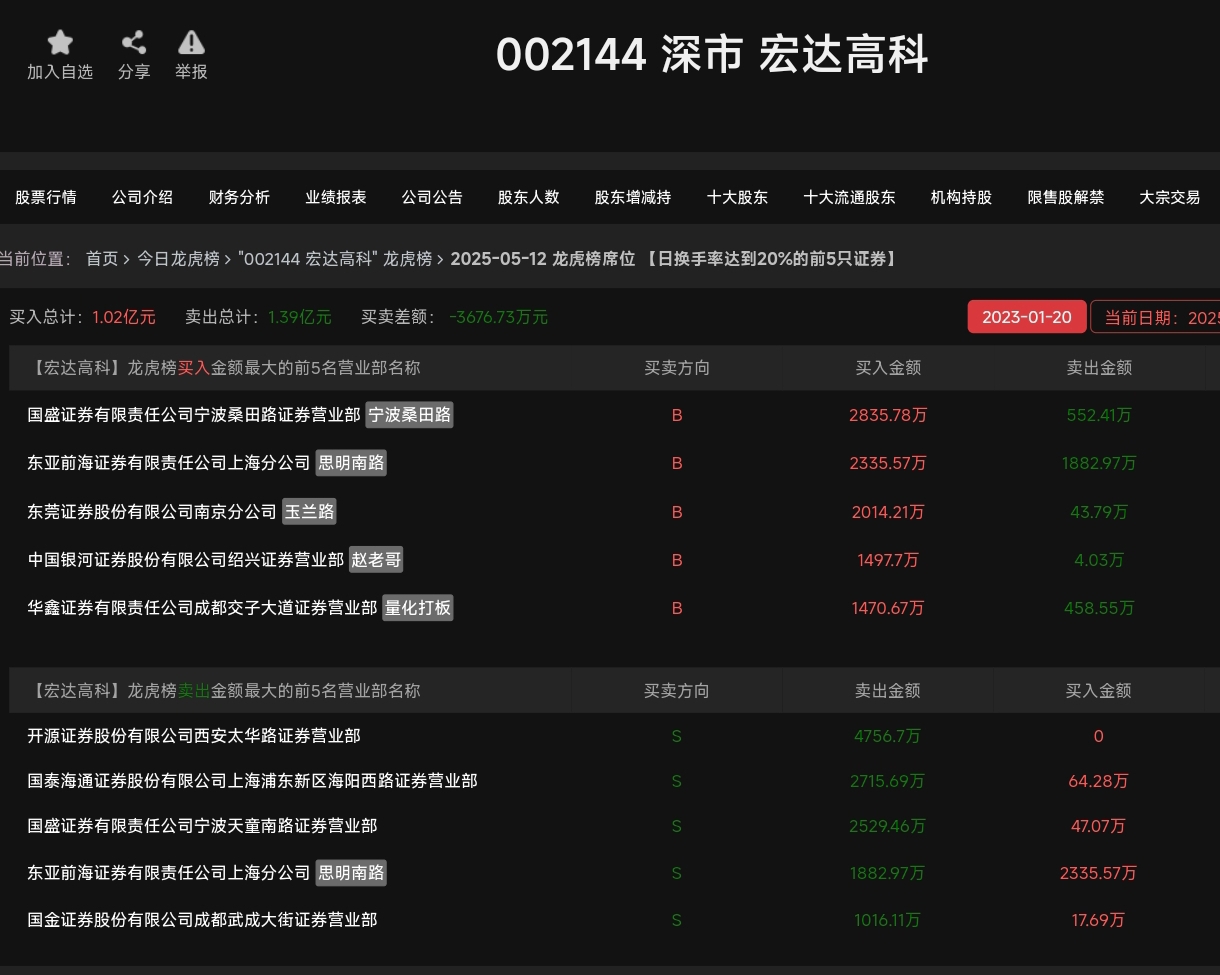Click buy amount 64.28万
The height and width of the screenshot is (975, 1220).
click(x=1098, y=781)
